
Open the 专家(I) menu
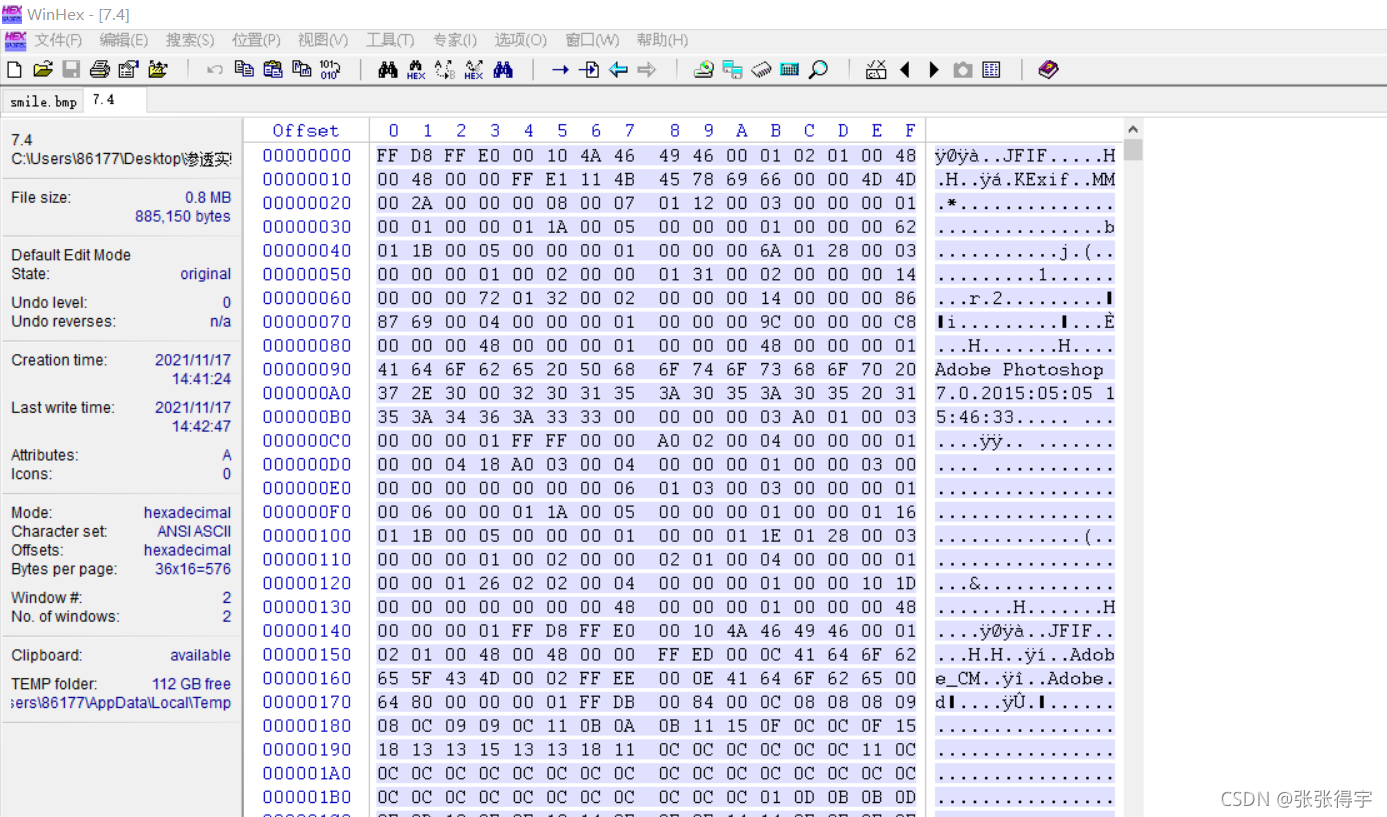pyautogui.click(x=455, y=40)
